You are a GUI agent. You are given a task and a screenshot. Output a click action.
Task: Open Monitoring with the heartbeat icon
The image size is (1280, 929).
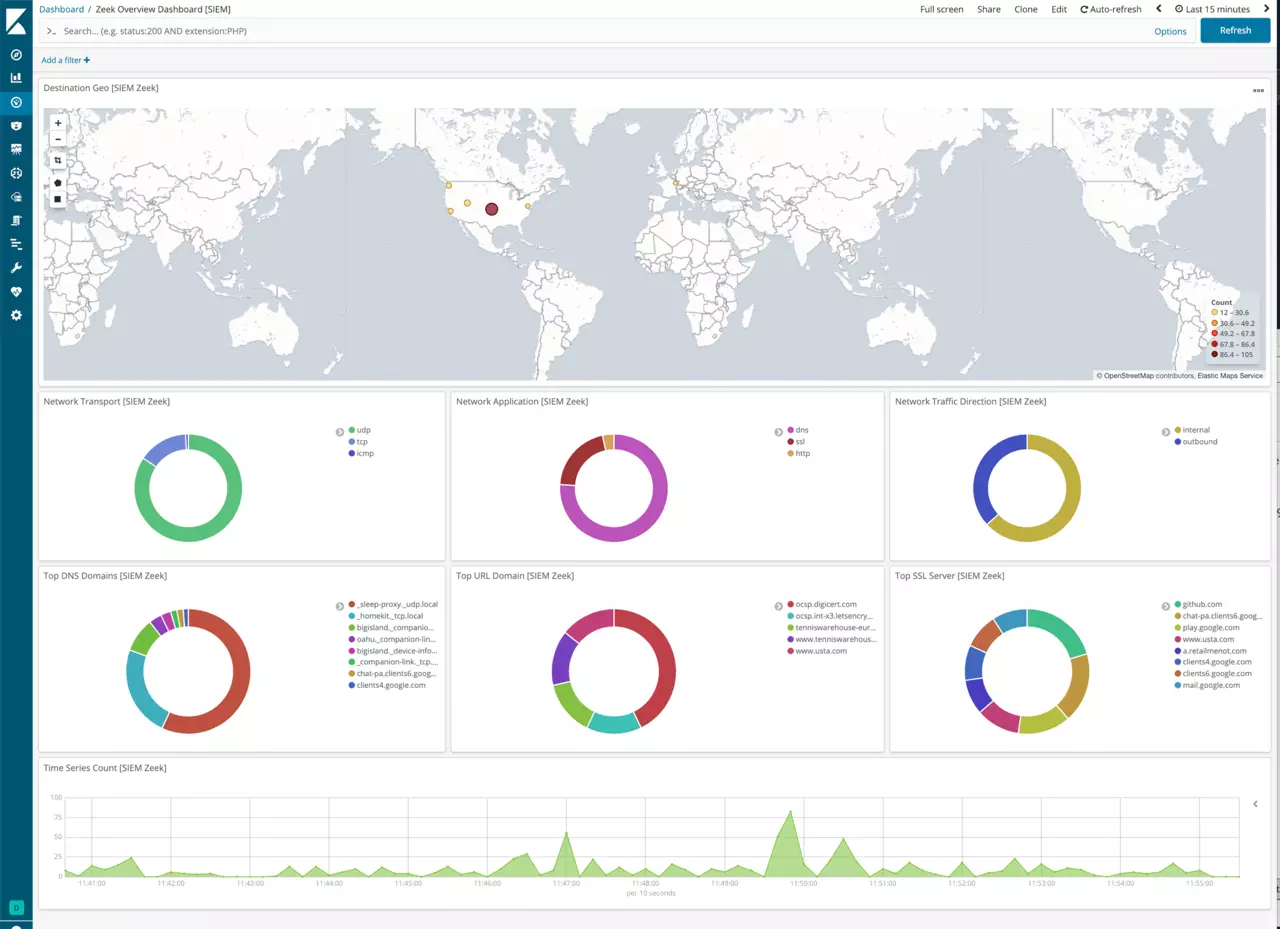[x=16, y=292]
